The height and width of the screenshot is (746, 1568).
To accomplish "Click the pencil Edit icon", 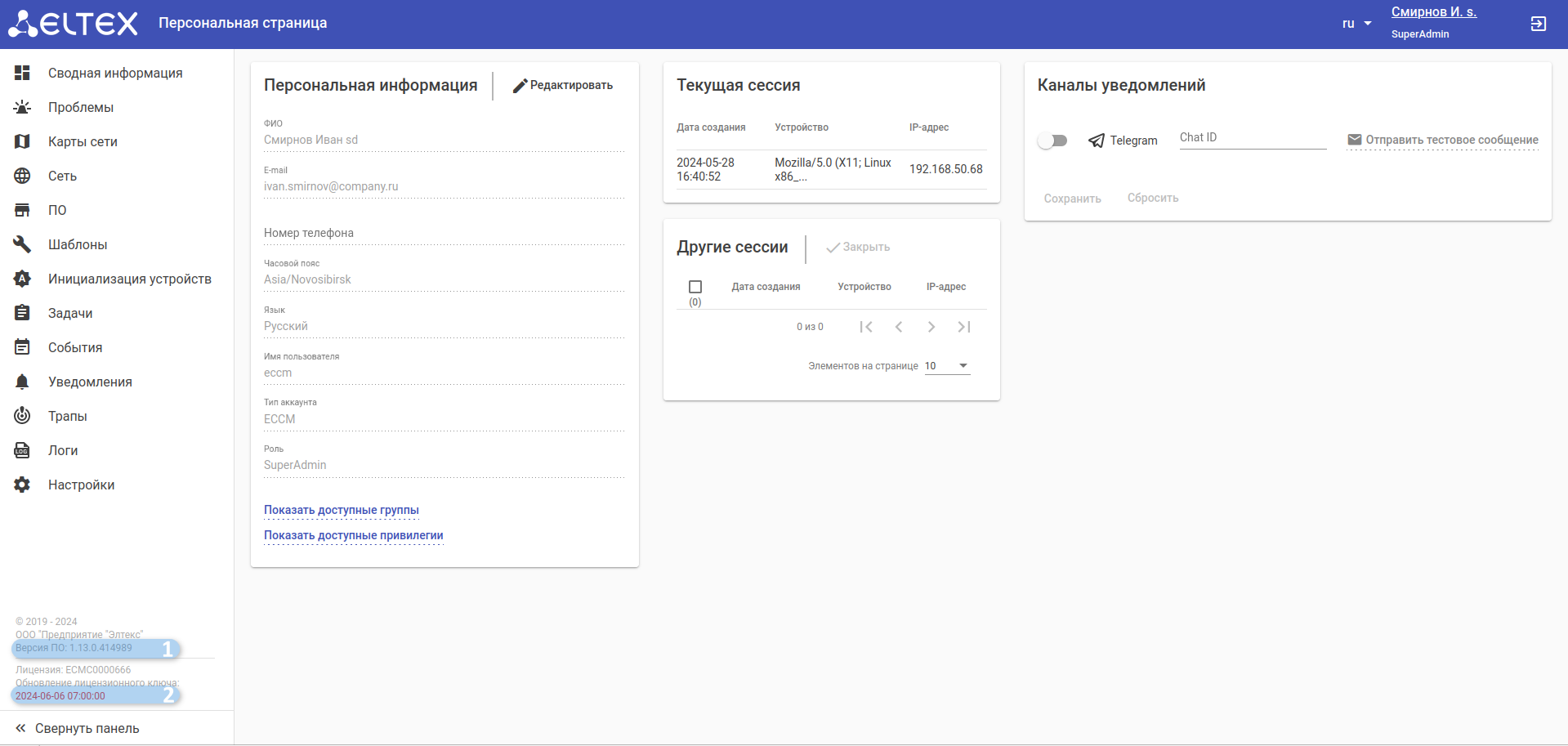I will [520, 86].
